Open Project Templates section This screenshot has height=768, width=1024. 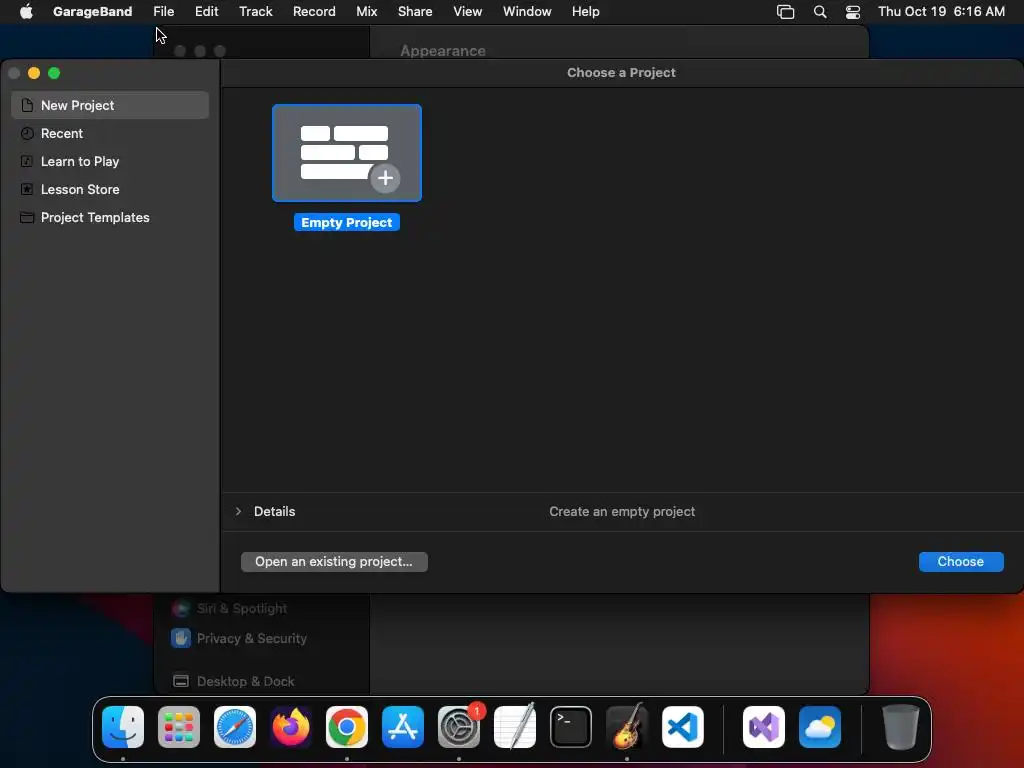coord(110,217)
